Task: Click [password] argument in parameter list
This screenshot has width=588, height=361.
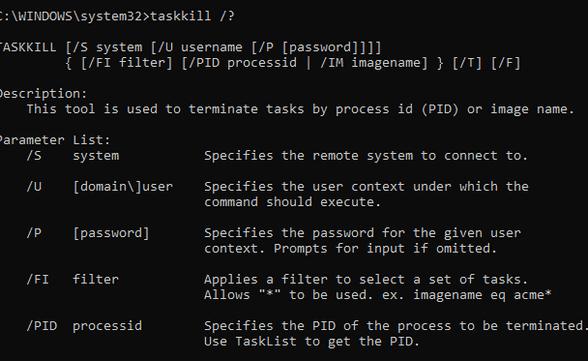Action: 111,233
